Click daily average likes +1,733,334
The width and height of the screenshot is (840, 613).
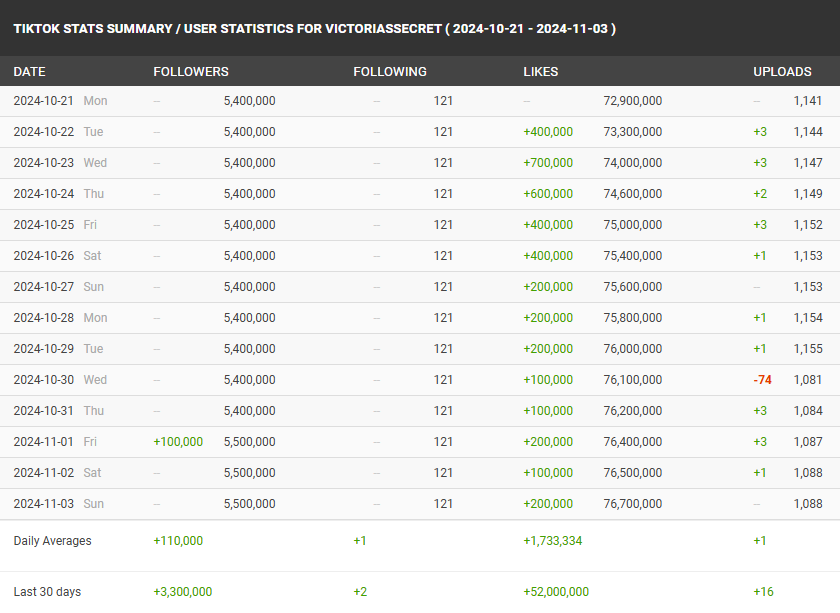(x=552, y=541)
